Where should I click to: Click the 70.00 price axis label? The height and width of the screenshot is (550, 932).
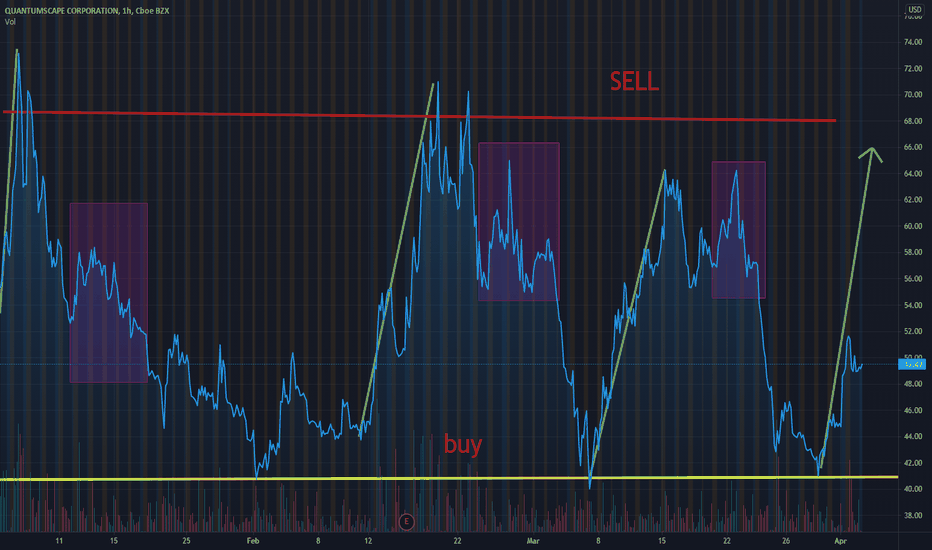pos(913,95)
